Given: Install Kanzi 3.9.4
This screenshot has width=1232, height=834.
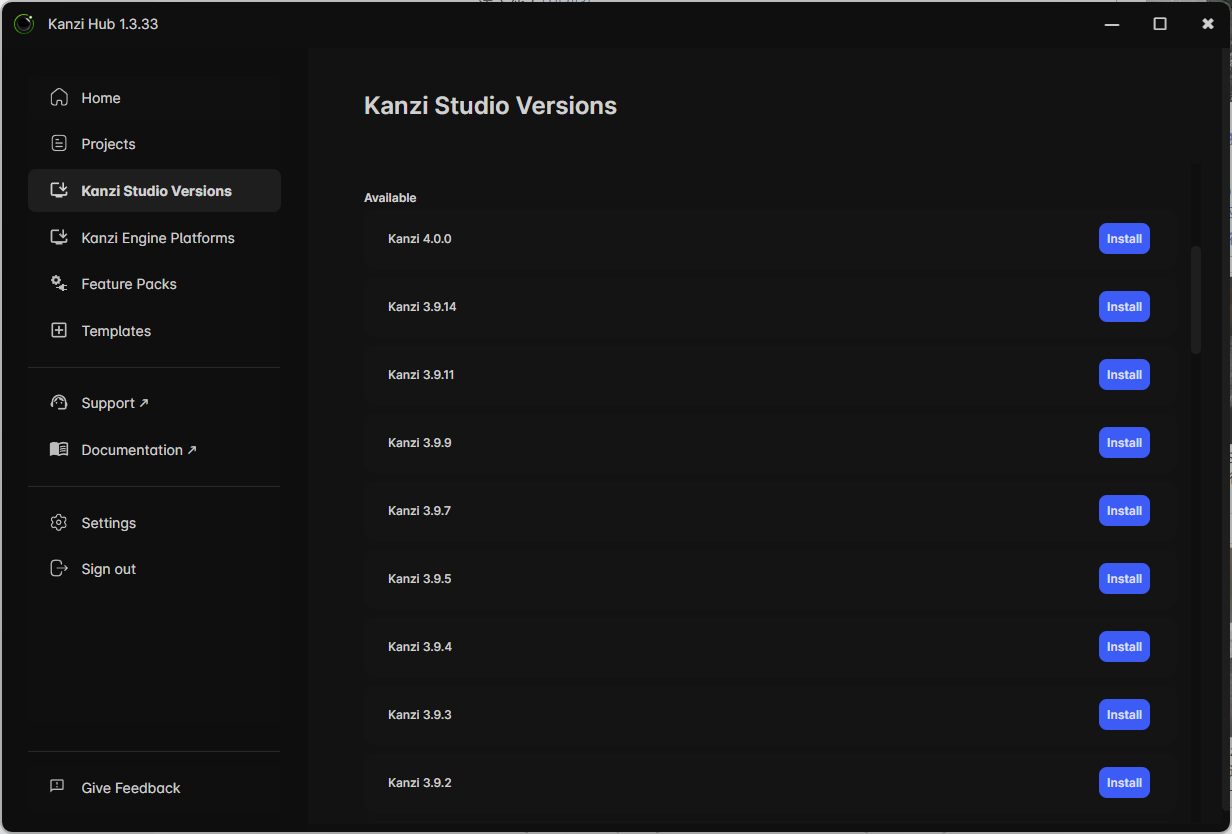Looking at the screenshot, I should 1124,647.
